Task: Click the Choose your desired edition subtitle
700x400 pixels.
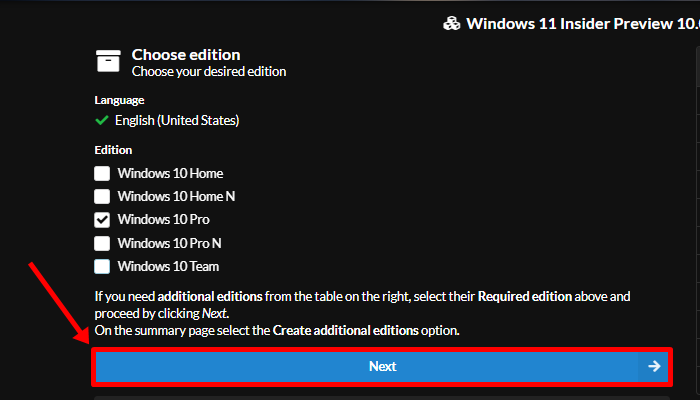Action: click(x=209, y=72)
